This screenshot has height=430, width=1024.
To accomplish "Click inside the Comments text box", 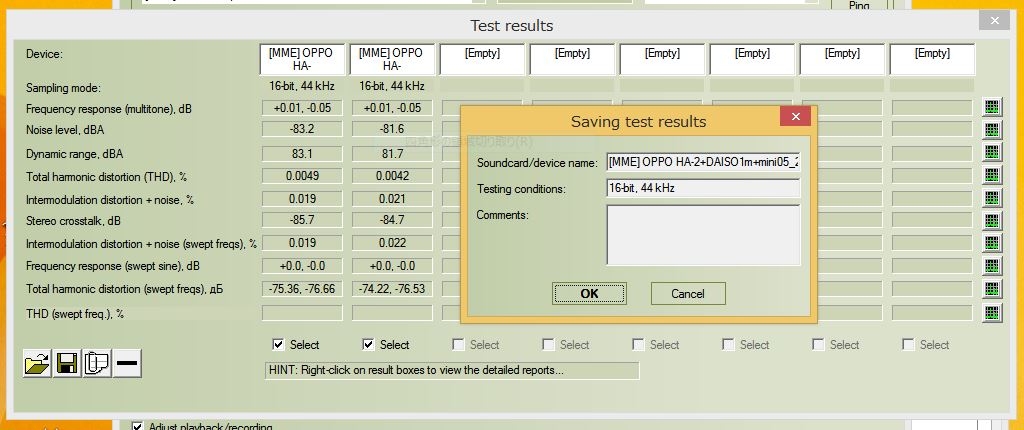I will click(703, 235).
